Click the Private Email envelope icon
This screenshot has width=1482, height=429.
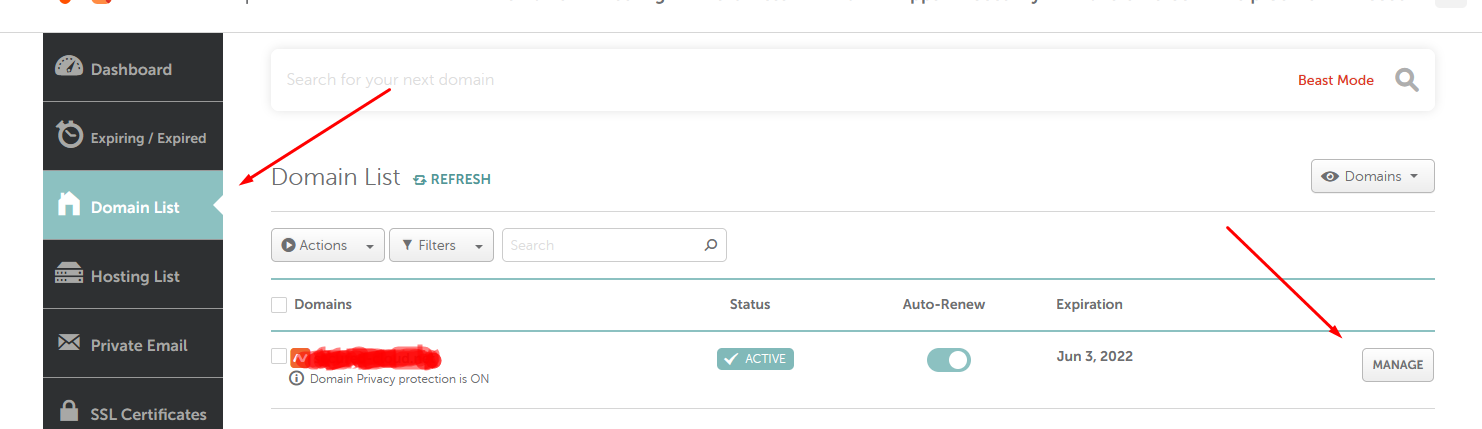(x=69, y=343)
